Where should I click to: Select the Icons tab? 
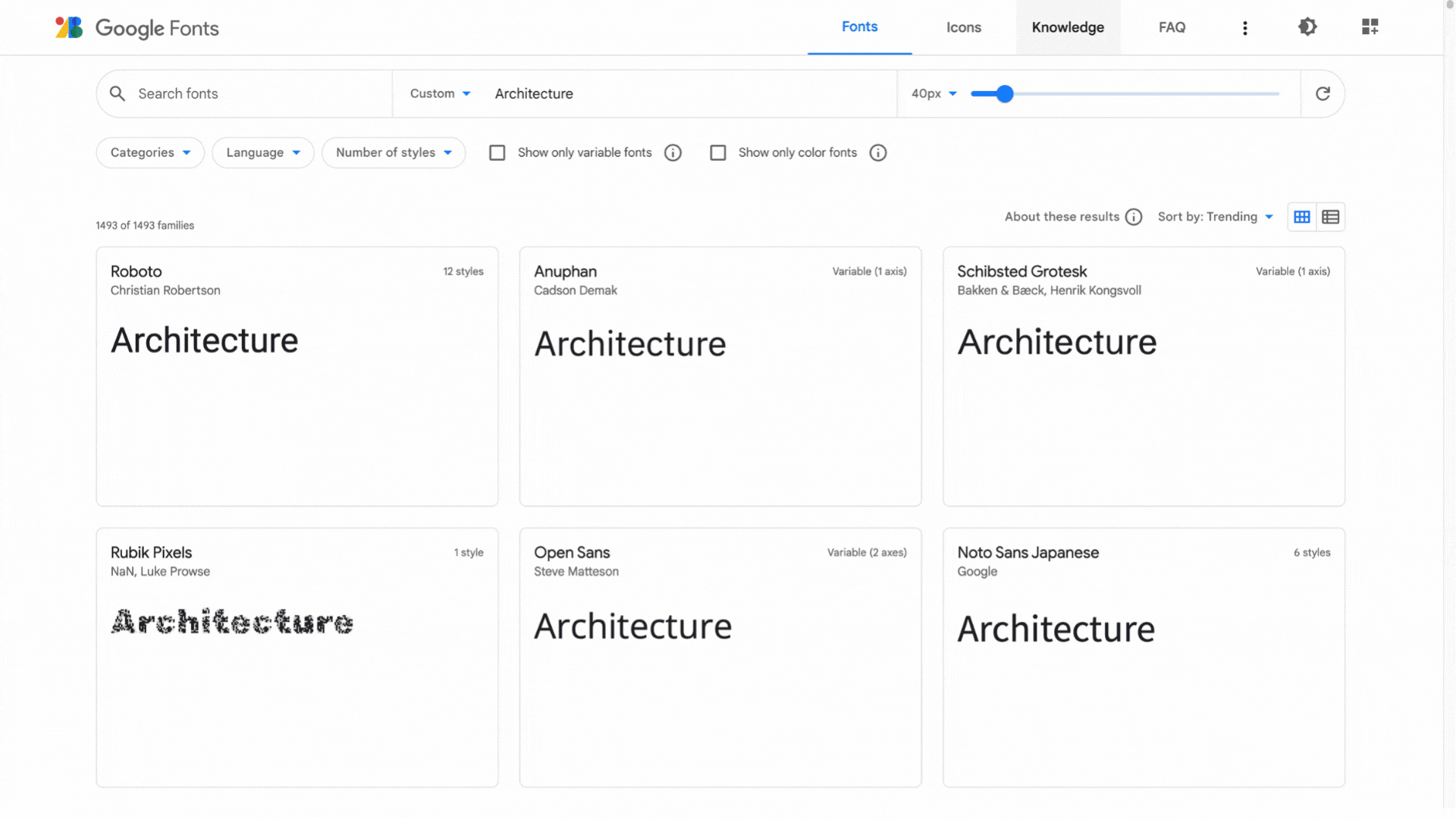point(964,27)
